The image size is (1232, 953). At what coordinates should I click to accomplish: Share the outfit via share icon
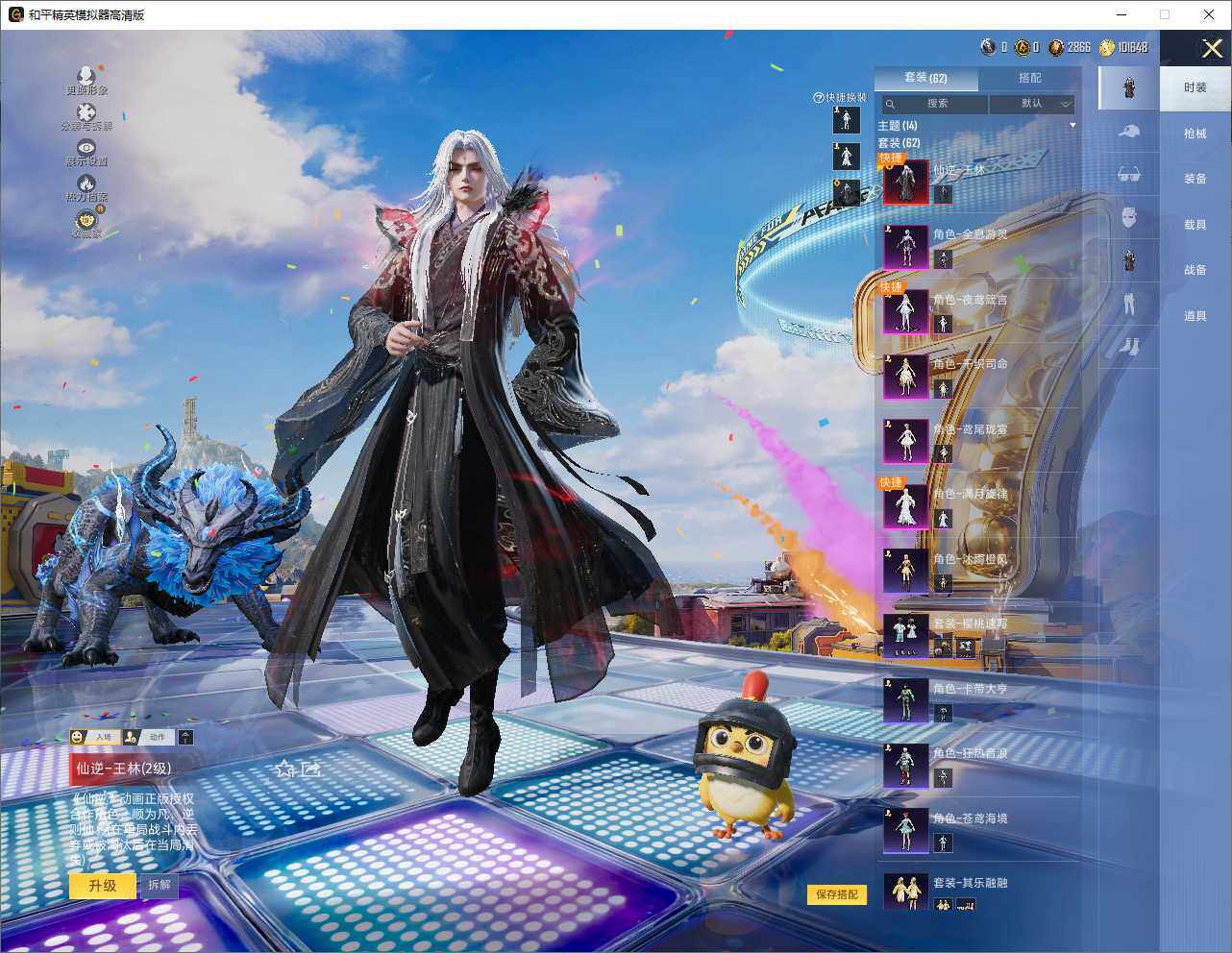(x=311, y=769)
